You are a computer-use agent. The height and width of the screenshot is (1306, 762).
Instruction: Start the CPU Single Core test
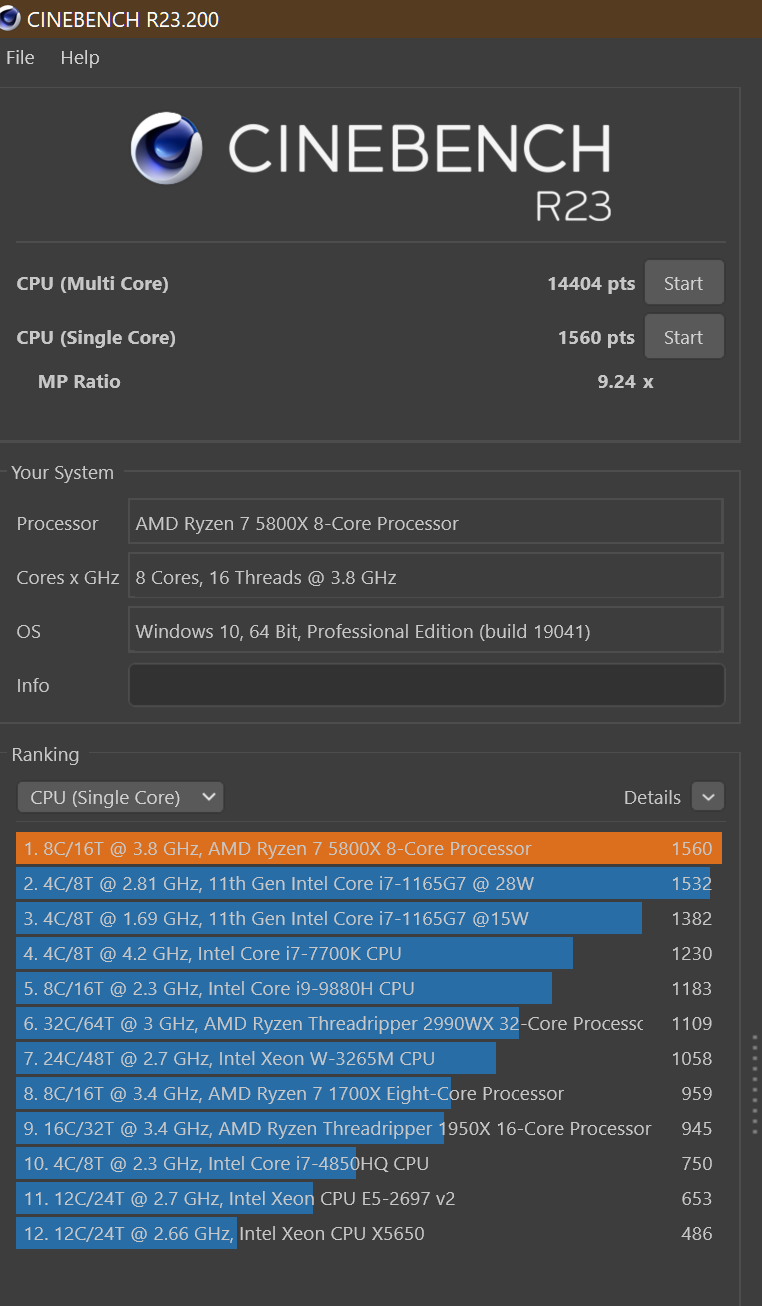point(683,337)
